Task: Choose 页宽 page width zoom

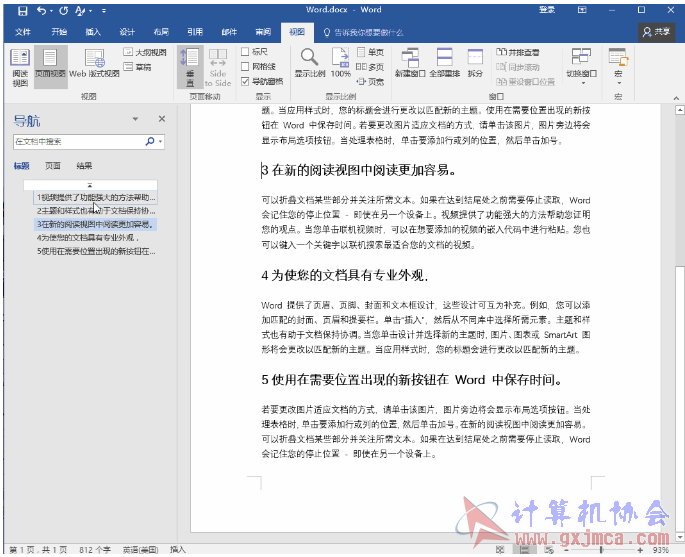Action: pos(370,82)
